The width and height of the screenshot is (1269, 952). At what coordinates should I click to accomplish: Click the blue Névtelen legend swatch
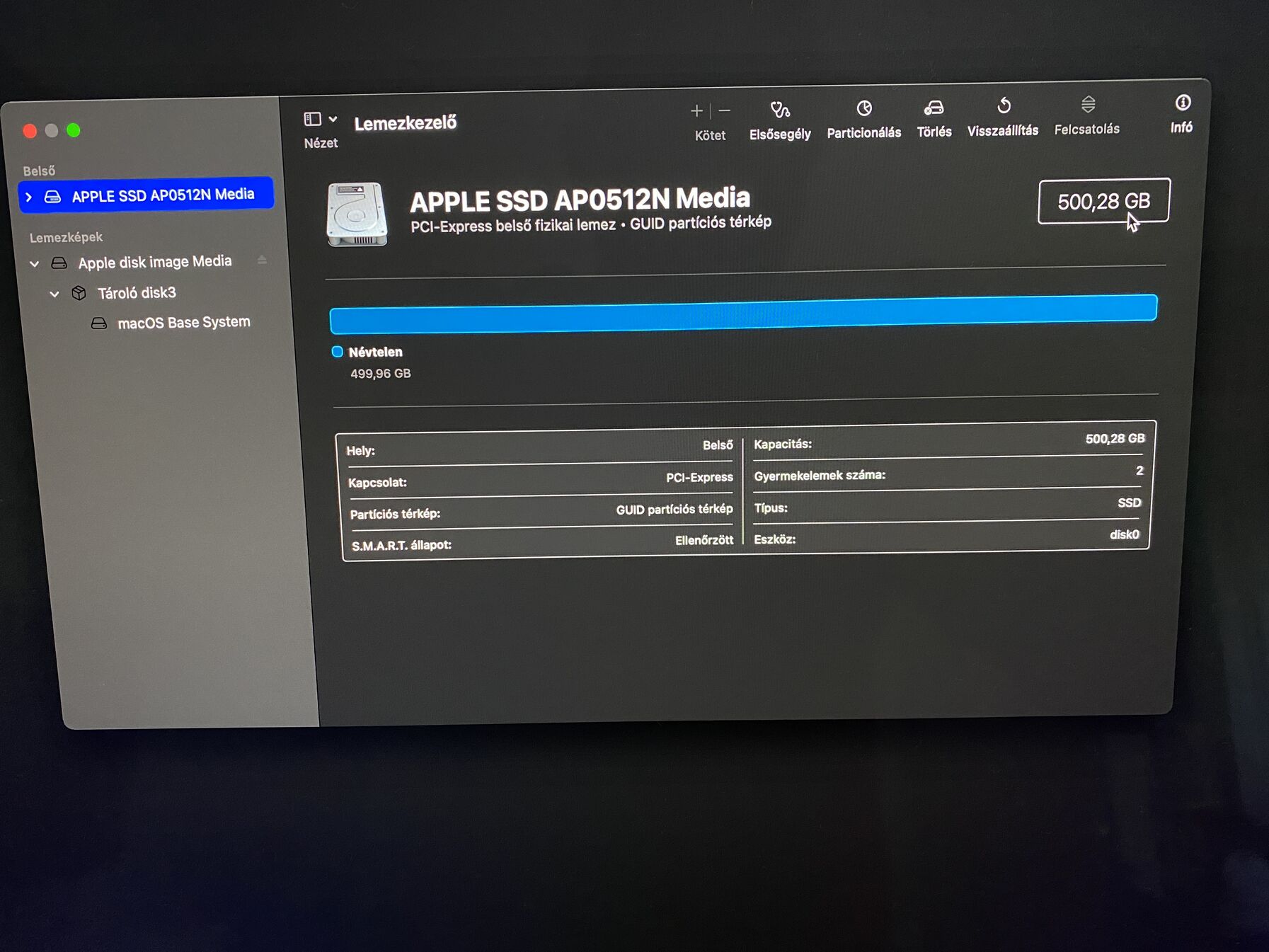click(x=338, y=352)
